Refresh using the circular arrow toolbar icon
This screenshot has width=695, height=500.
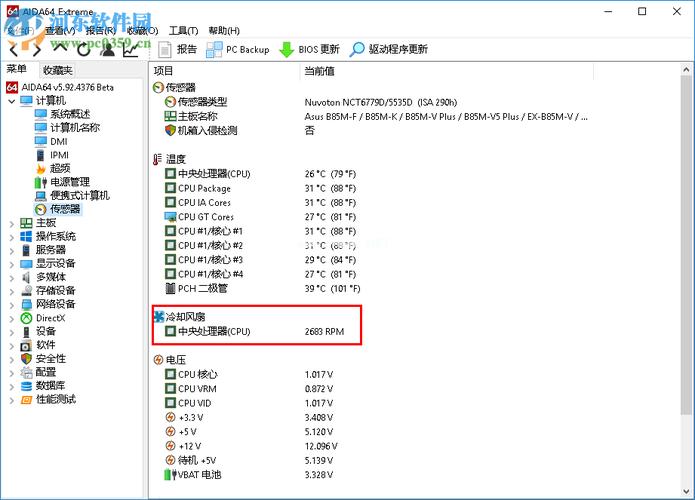point(83,50)
